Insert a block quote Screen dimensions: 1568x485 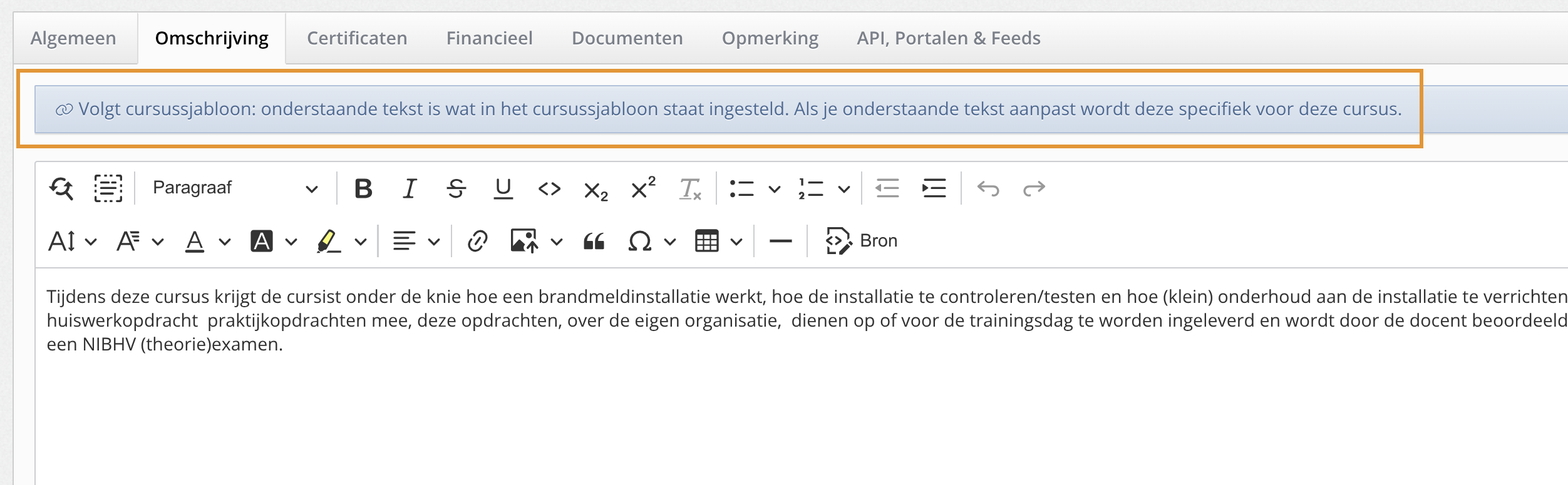pyautogui.click(x=594, y=241)
